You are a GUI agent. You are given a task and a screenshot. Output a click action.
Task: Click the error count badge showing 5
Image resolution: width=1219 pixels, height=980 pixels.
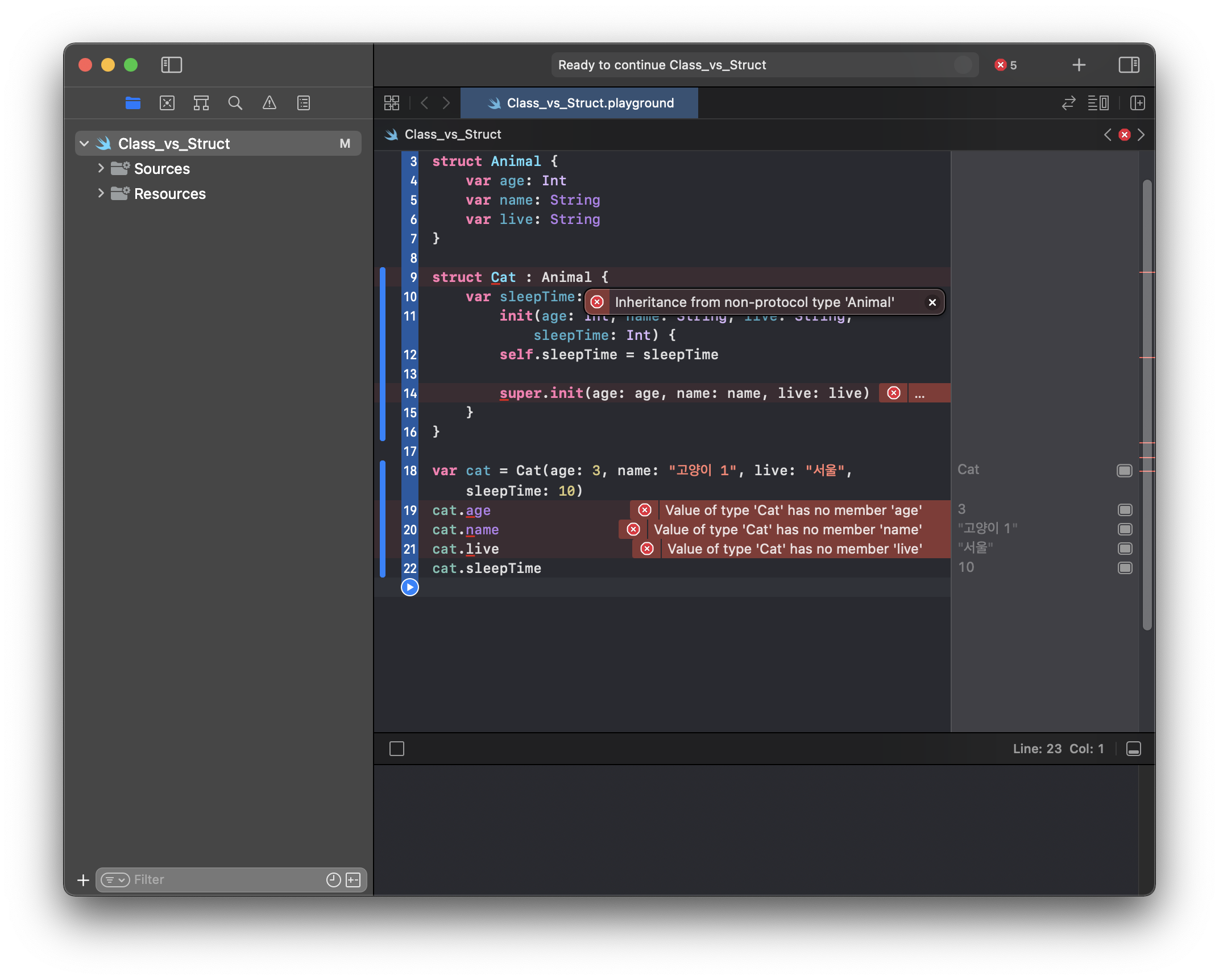tap(1005, 65)
